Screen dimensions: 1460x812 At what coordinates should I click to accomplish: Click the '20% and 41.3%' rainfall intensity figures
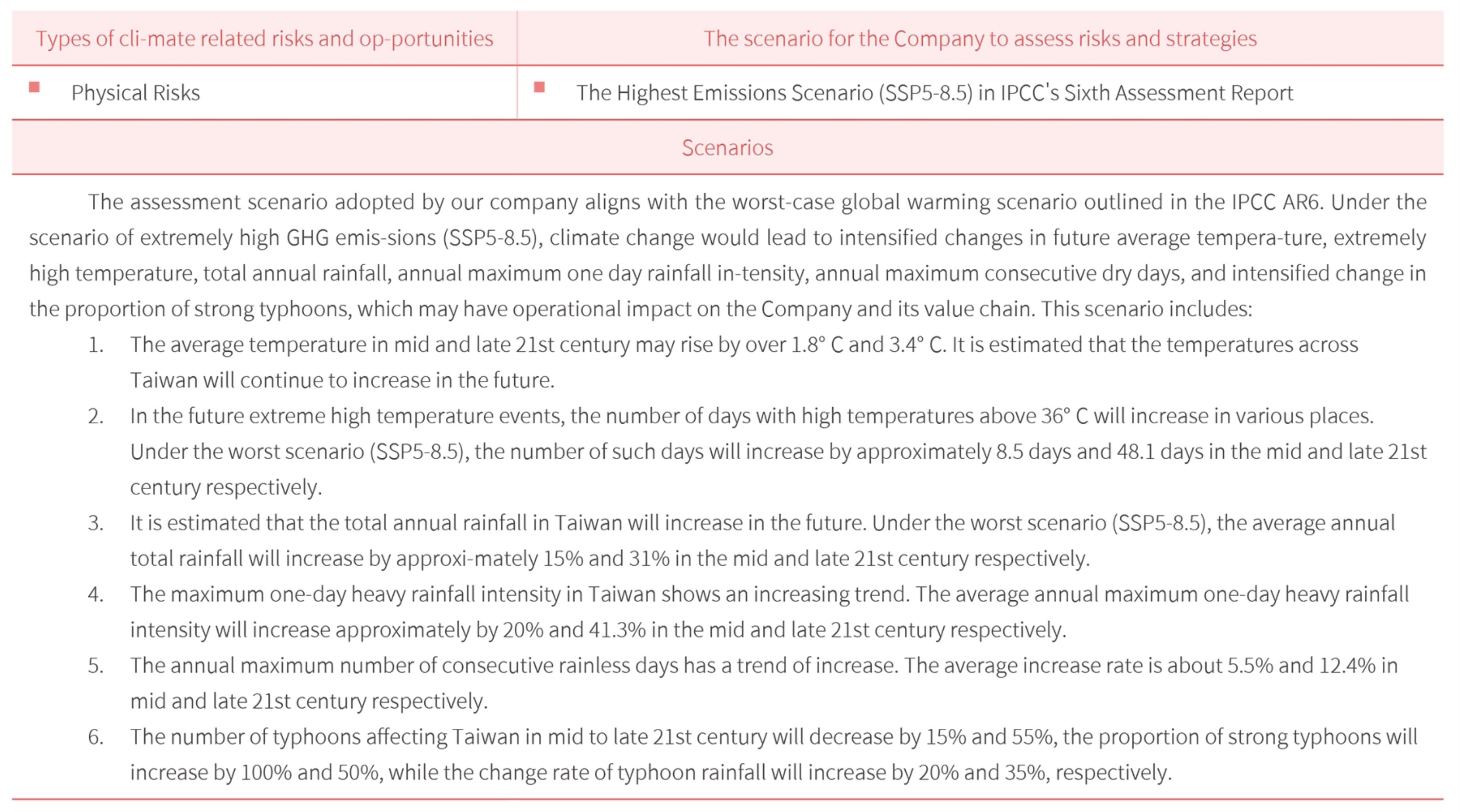(x=574, y=630)
